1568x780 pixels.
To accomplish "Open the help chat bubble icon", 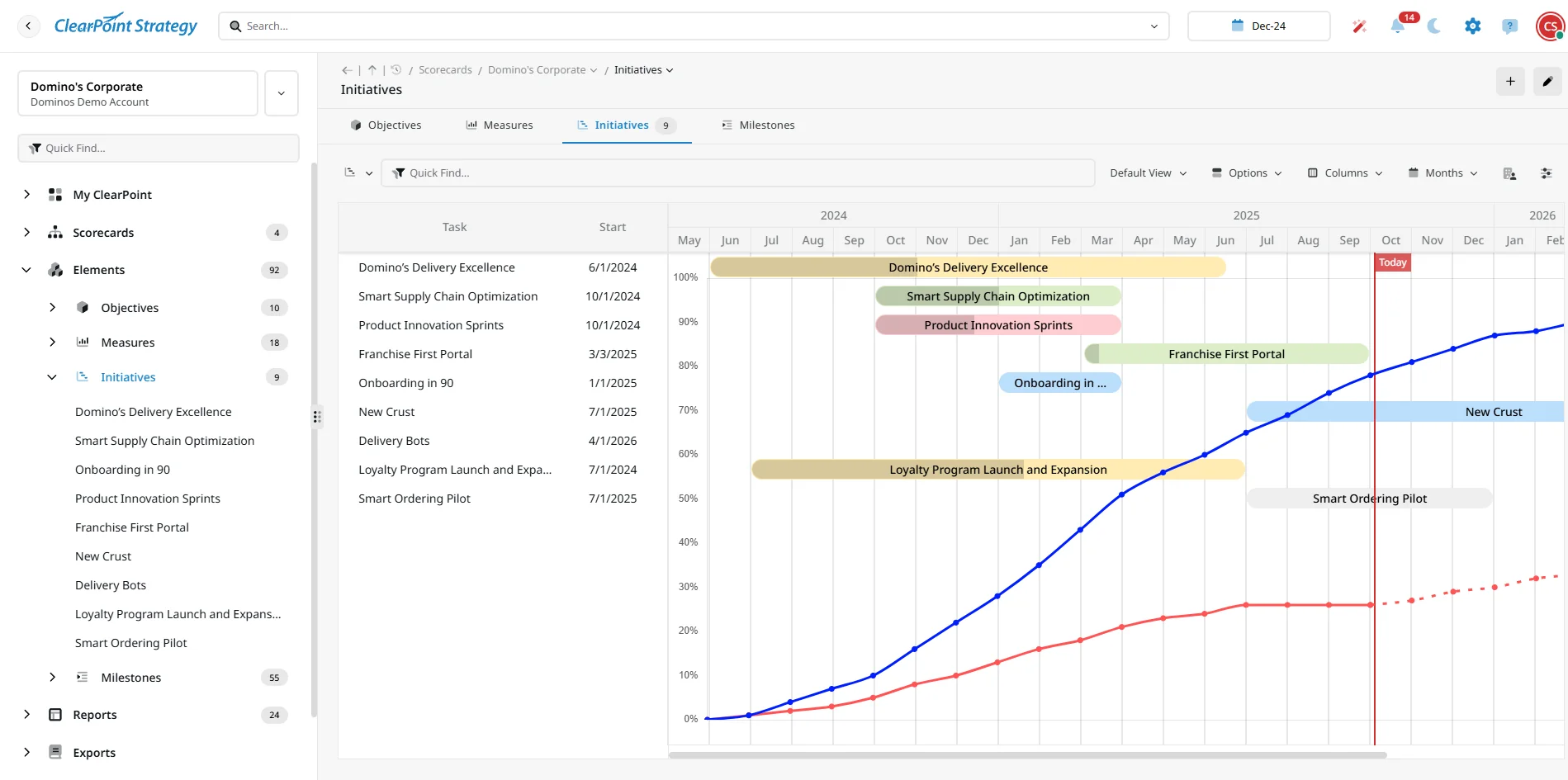I will point(1510,26).
